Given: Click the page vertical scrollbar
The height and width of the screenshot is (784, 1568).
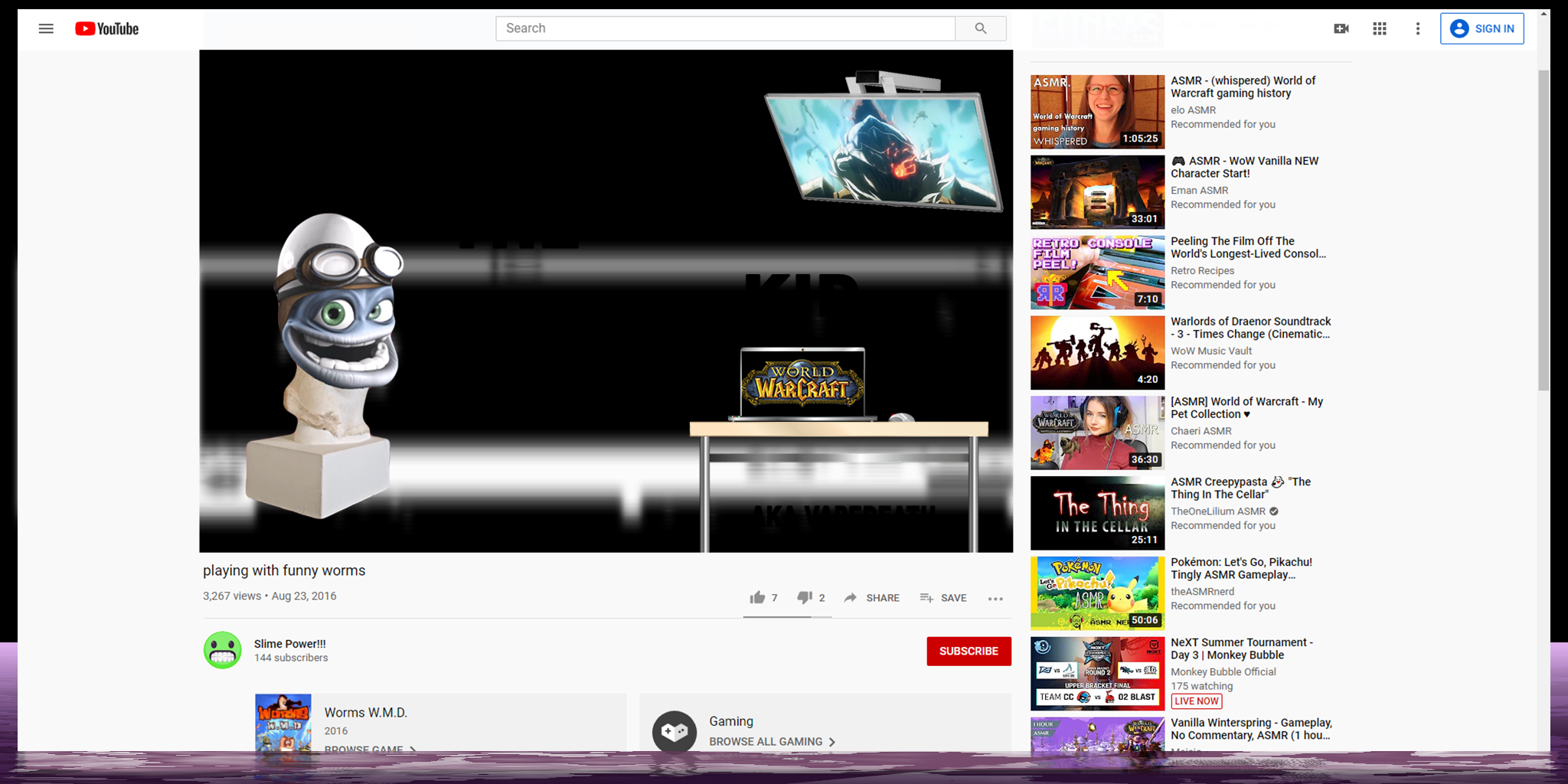Looking at the screenshot, I should (x=1543, y=230).
